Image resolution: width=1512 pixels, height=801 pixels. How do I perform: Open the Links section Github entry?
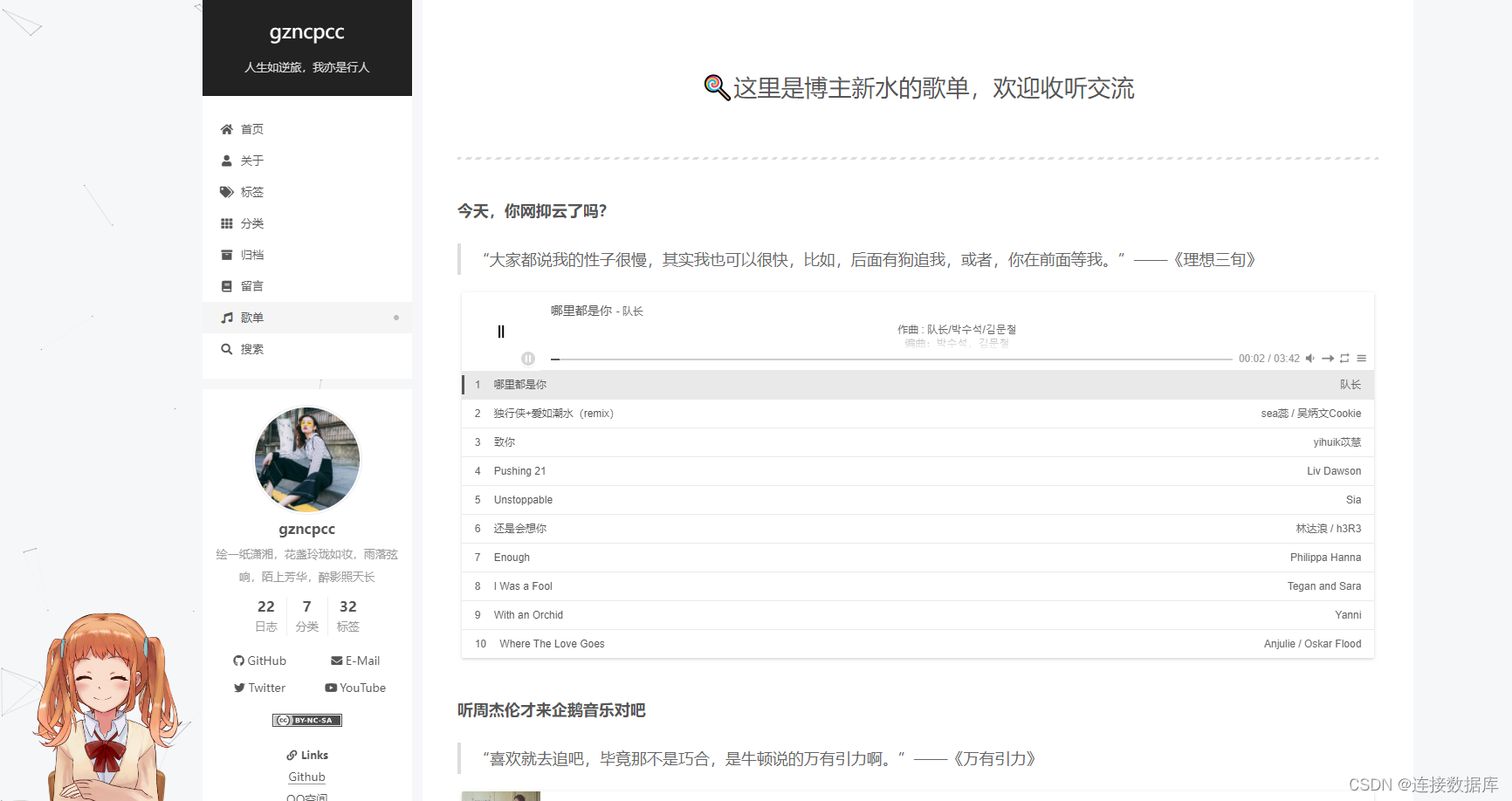(x=306, y=777)
